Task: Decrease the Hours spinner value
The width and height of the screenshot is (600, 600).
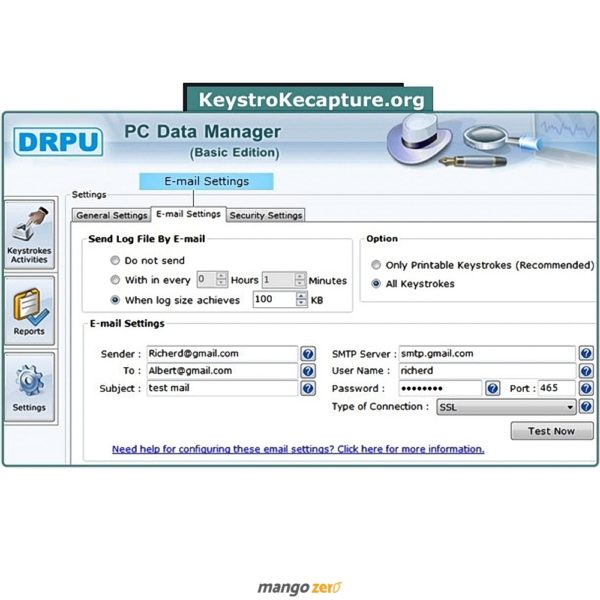Action: pyautogui.click(x=221, y=283)
